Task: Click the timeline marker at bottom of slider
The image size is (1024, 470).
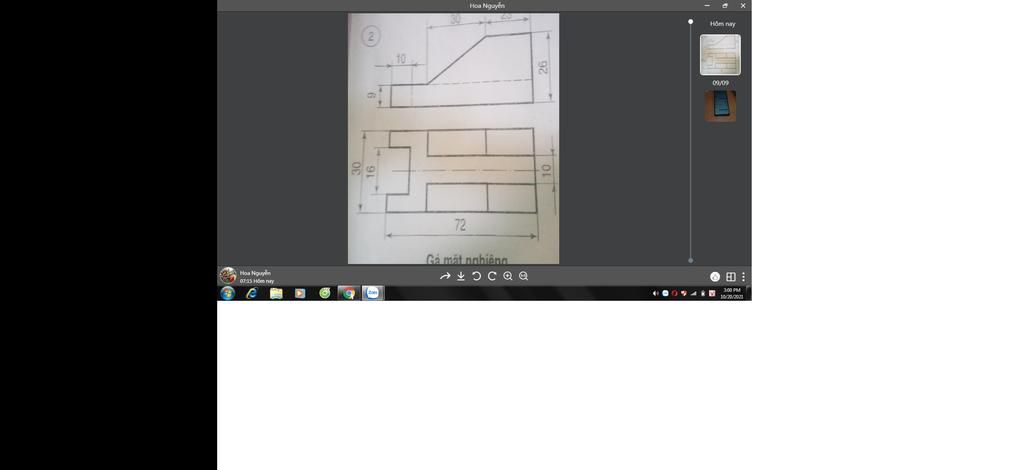Action: (x=690, y=260)
